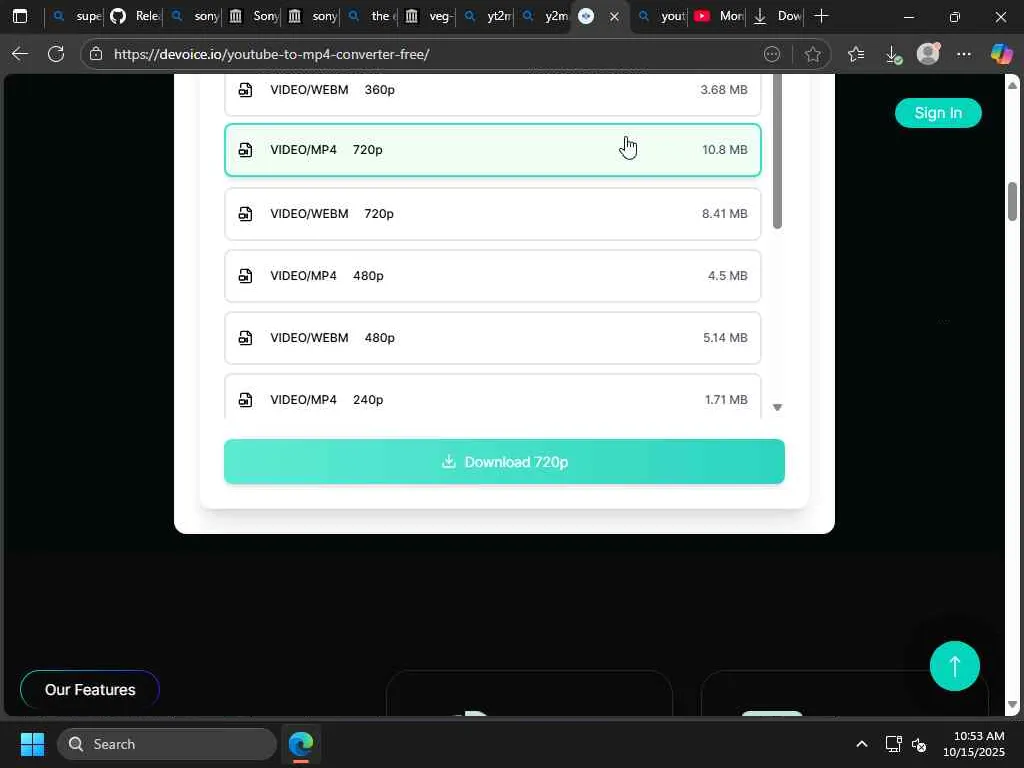Click the Our Features pill

90,690
